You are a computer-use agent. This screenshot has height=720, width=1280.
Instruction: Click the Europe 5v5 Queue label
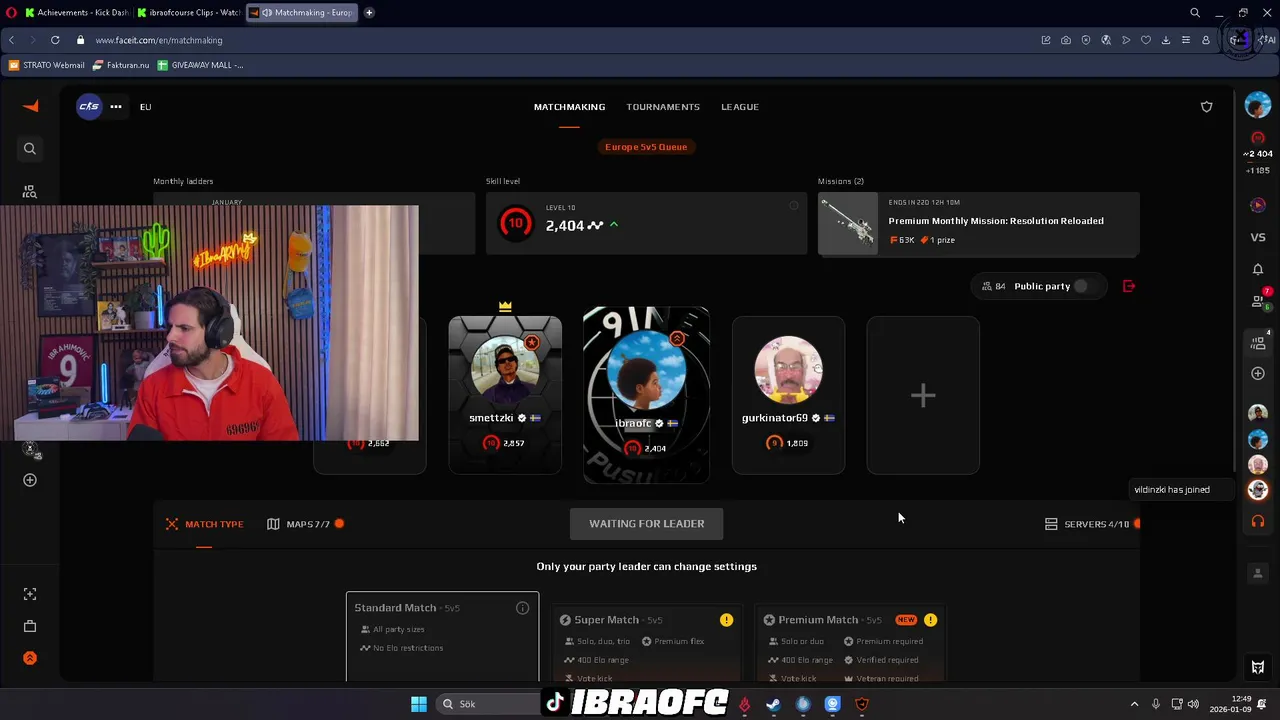[646, 147]
